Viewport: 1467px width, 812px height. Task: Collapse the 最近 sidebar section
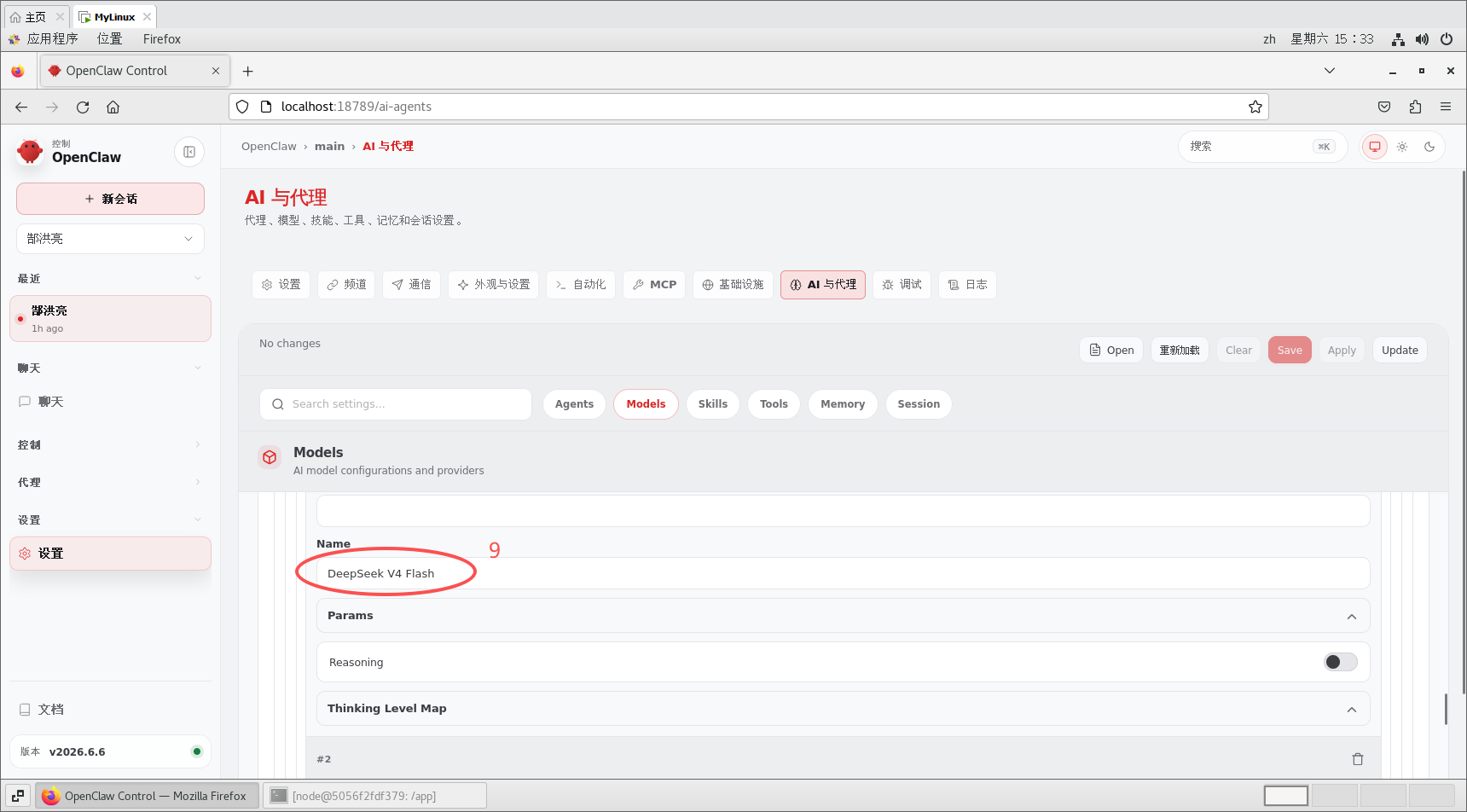pyautogui.click(x=111, y=279)
